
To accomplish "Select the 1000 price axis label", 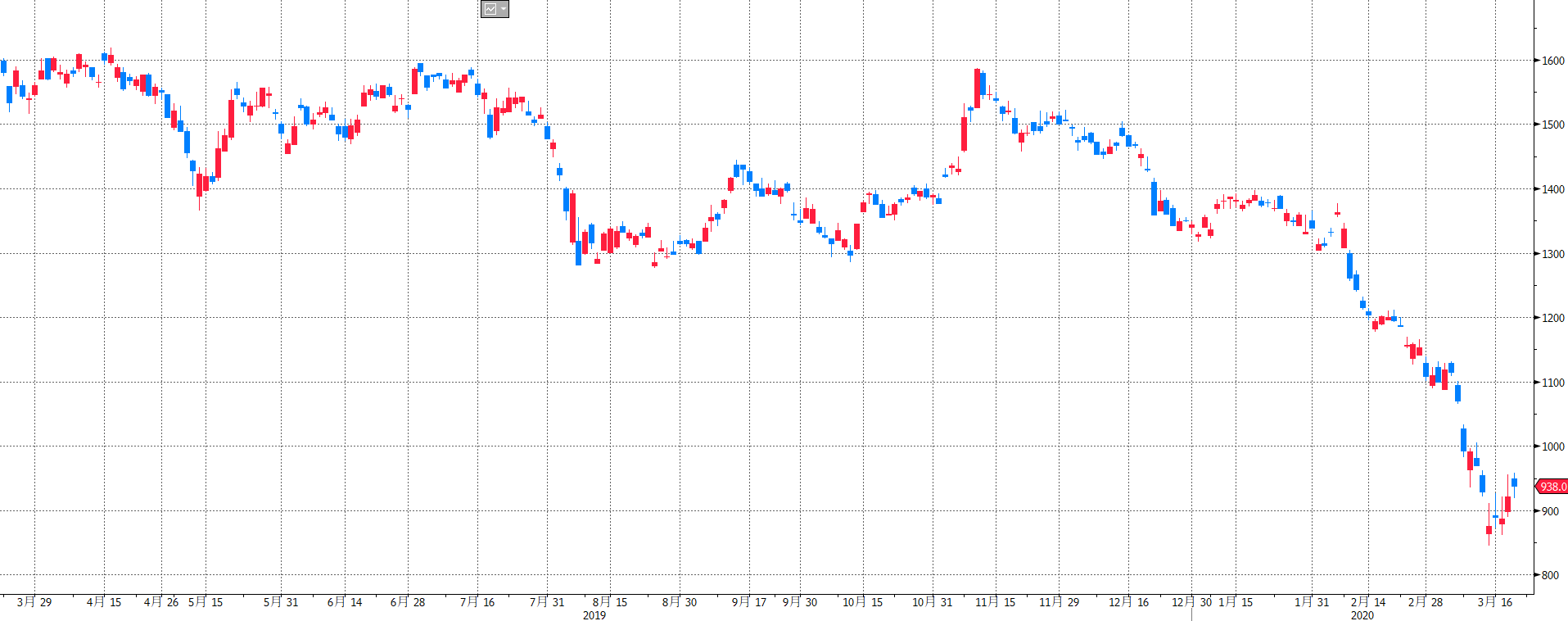I will click(x=1552, y=446).
